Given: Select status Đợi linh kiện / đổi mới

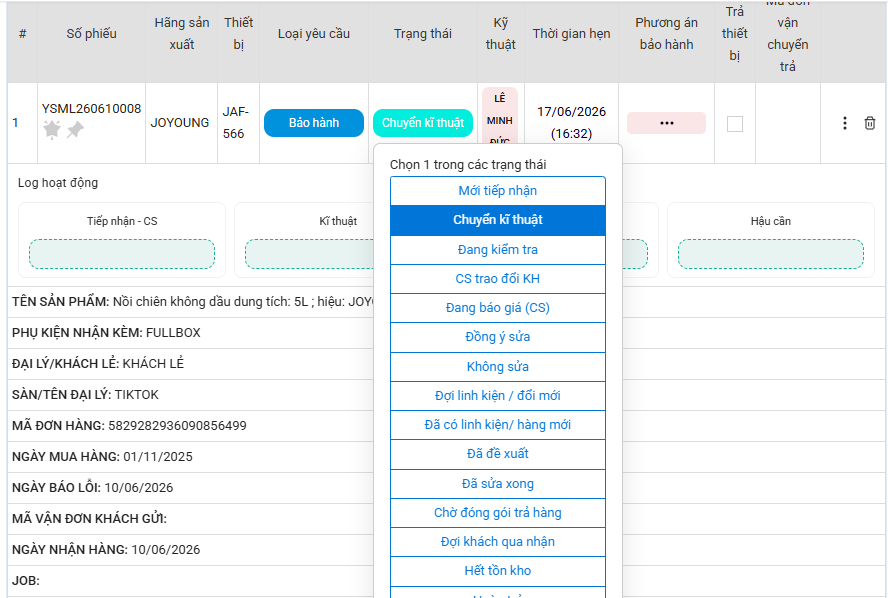Looking at the screenshot, I should point(498,396).
